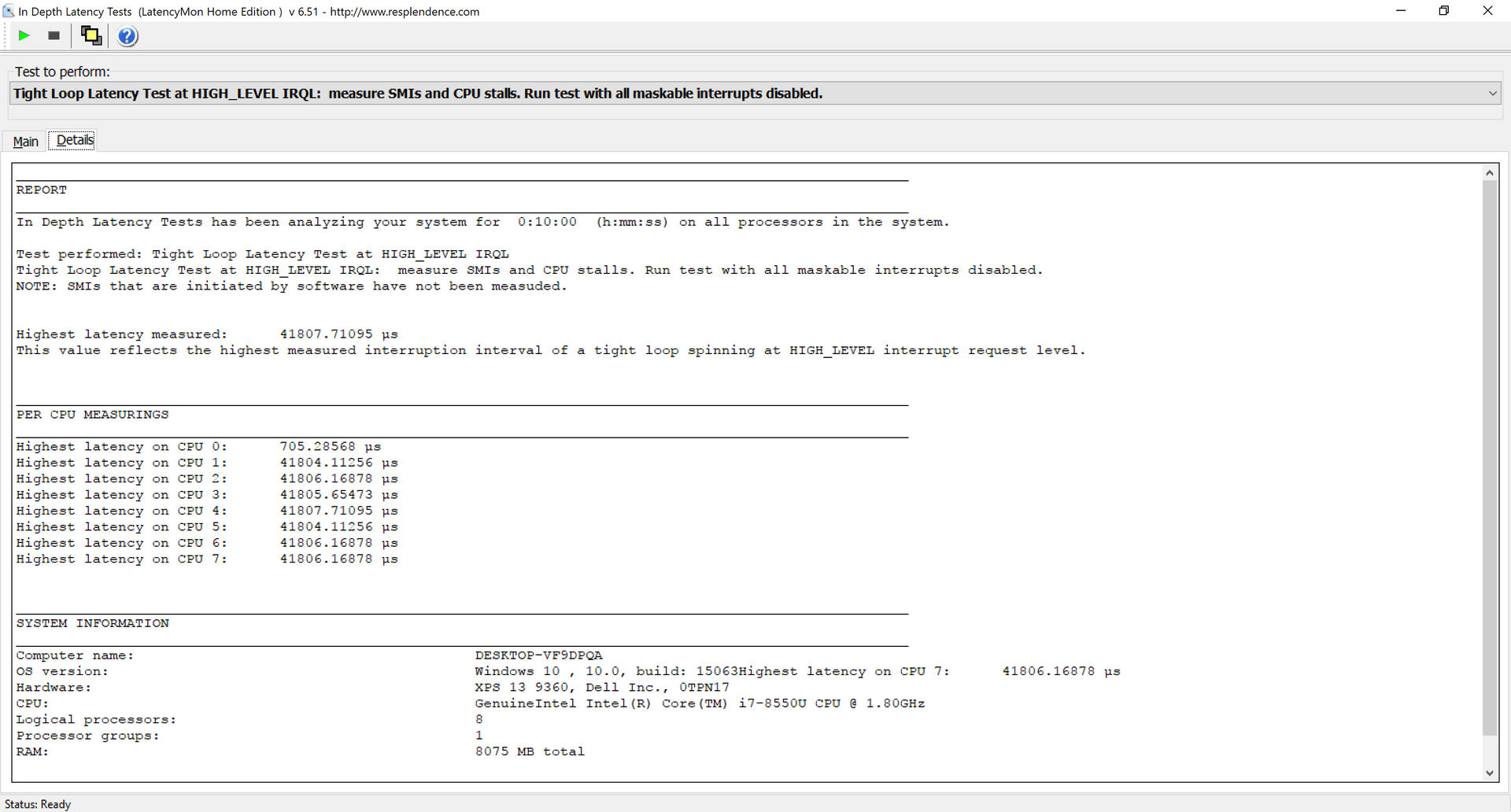The image size is (1511, 812).
Task: Close the LatencyMon window
Action: 1487,11
